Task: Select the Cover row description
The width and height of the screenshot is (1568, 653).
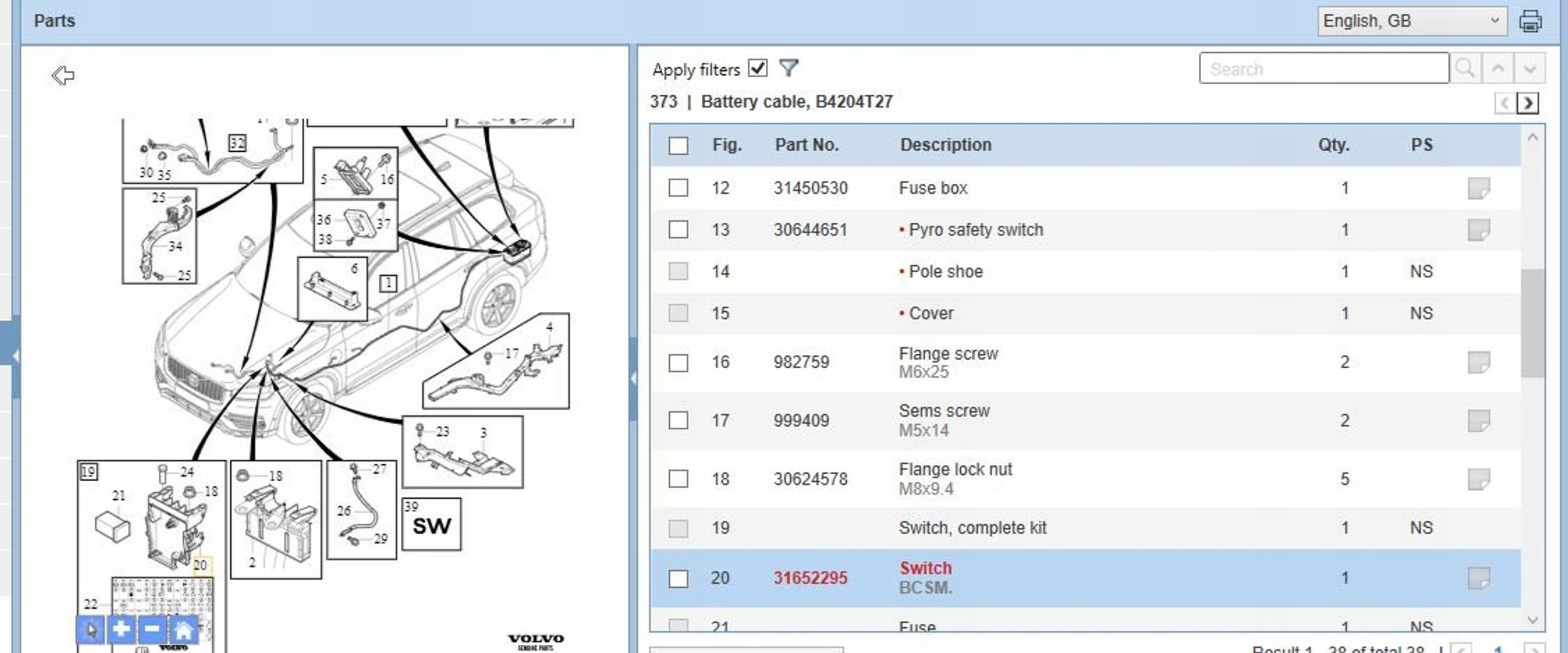Action: (931, 314)
